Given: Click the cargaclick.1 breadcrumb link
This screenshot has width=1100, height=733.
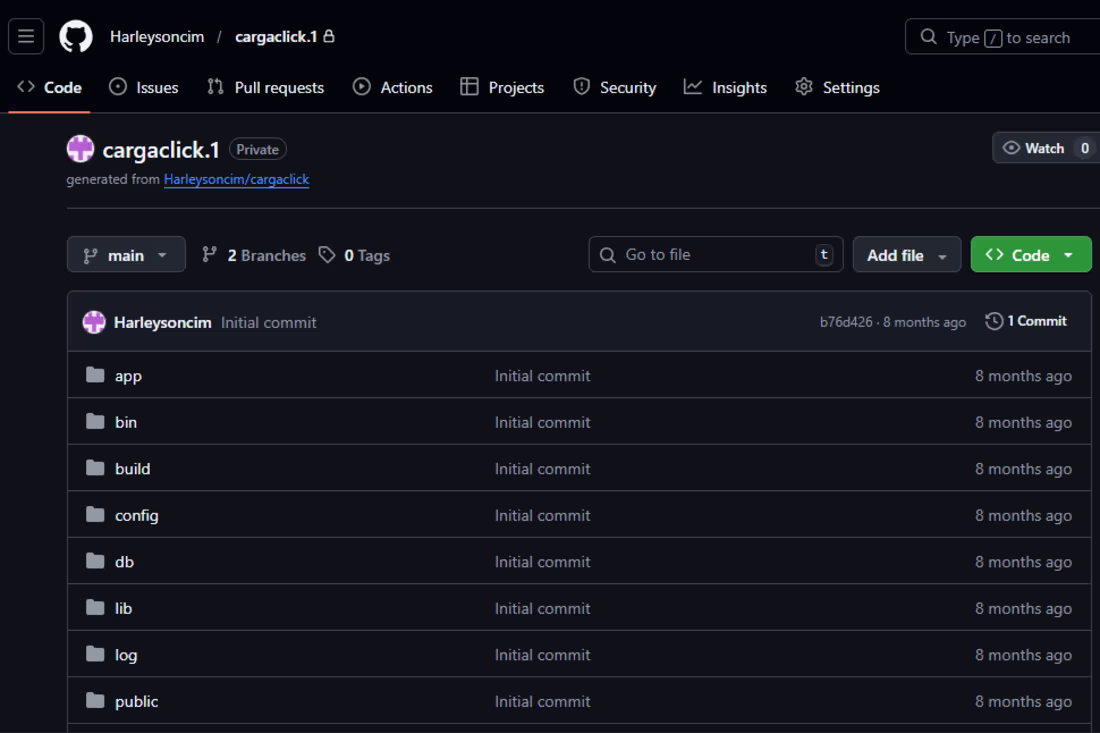Looking at the screenshot, I should pyautogui.click(x=276, y=36).
